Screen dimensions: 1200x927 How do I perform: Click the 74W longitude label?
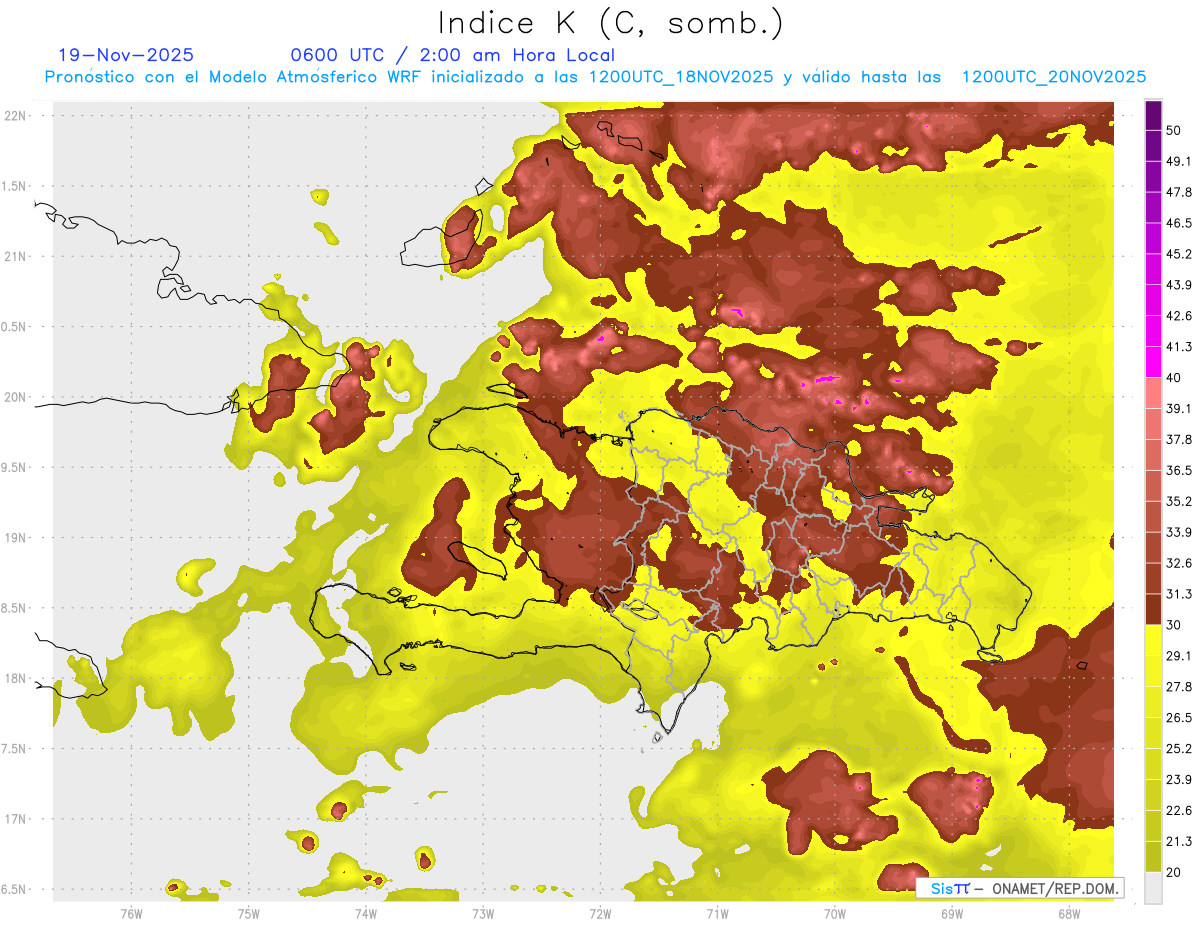[x=366, y=913]
